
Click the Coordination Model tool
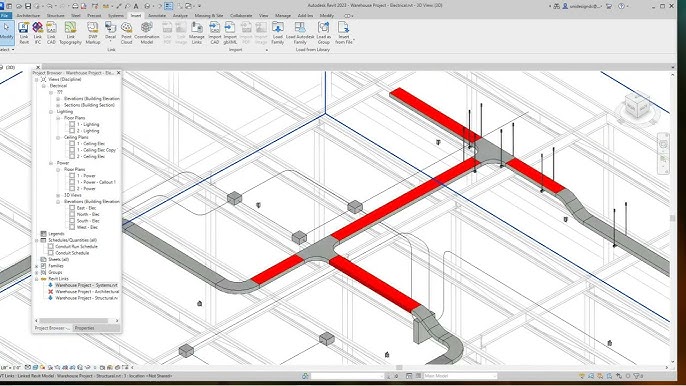point(147,33)
